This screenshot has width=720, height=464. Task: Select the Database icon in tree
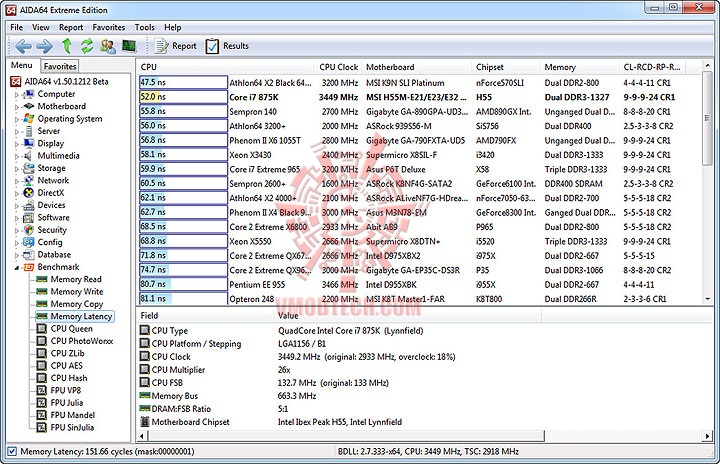[28, 255]
